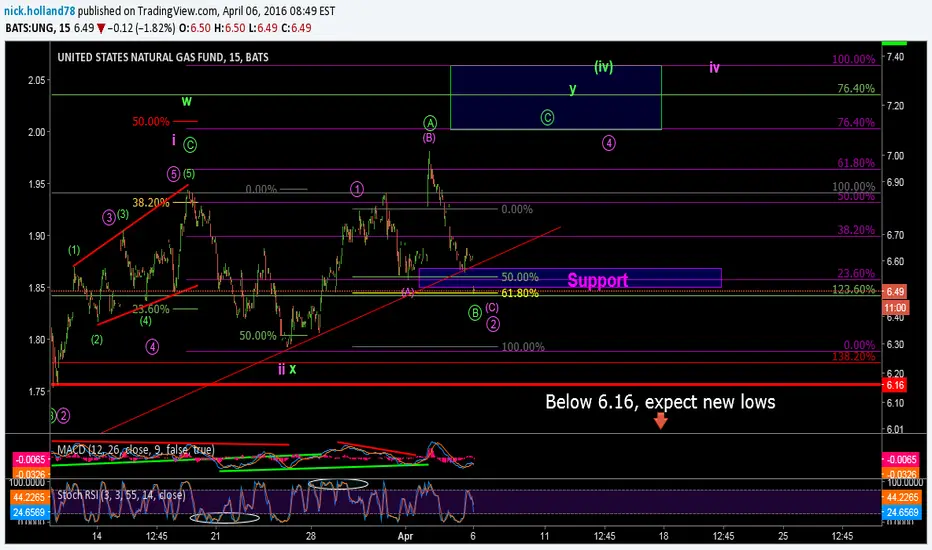Select the green (1) wave label

coord(74,250)
